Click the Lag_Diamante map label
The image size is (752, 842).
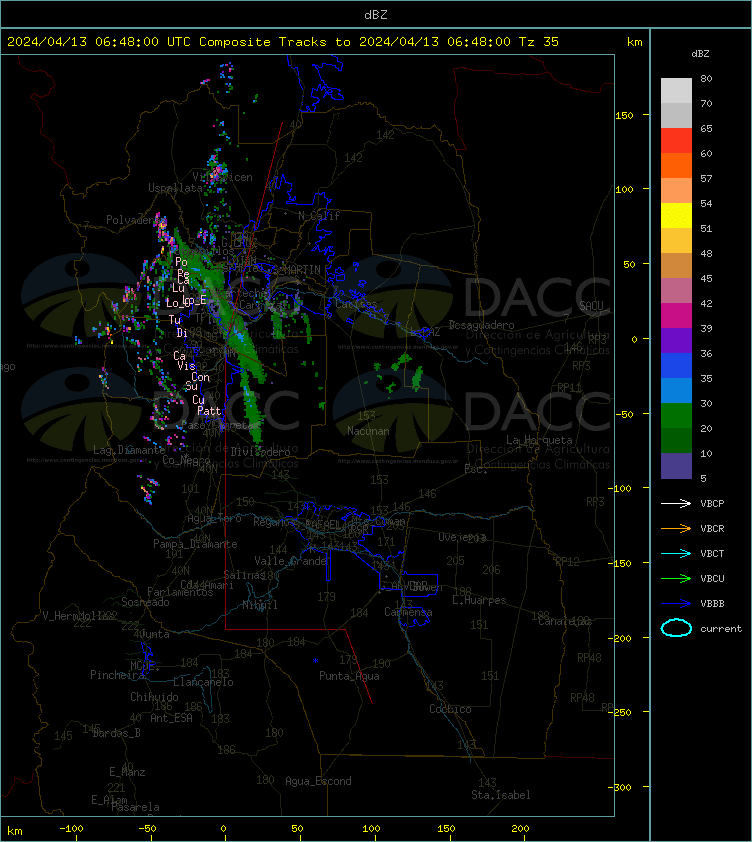(129, 450)
